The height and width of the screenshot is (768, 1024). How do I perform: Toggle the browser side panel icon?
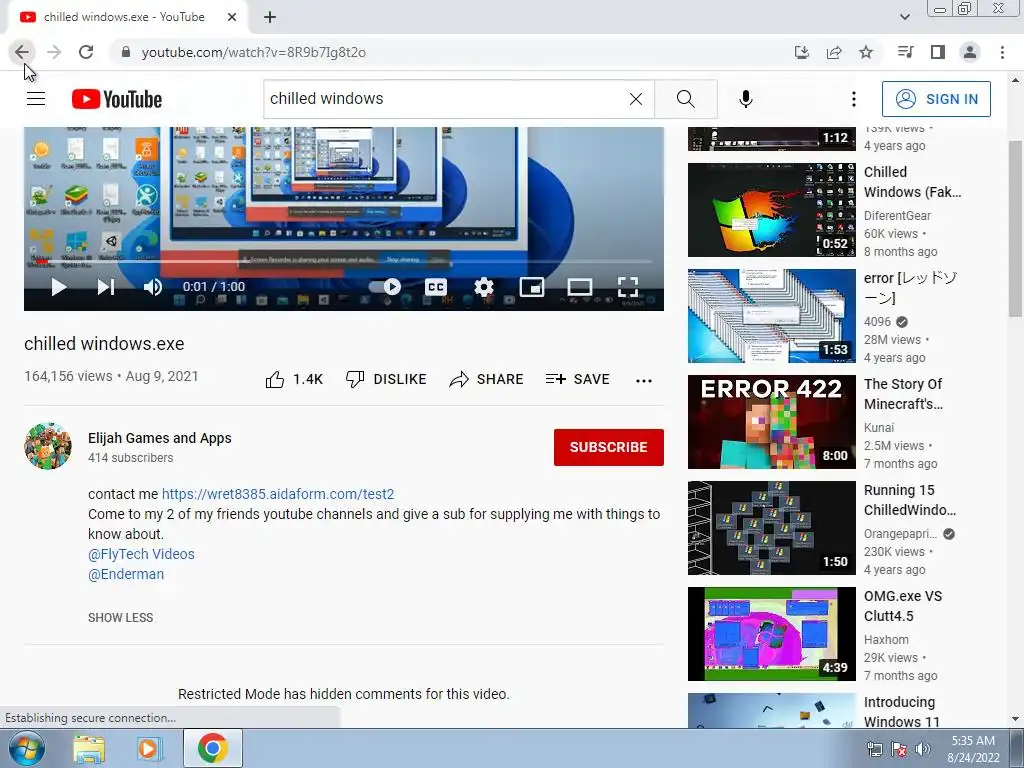(x=938, y=52)
